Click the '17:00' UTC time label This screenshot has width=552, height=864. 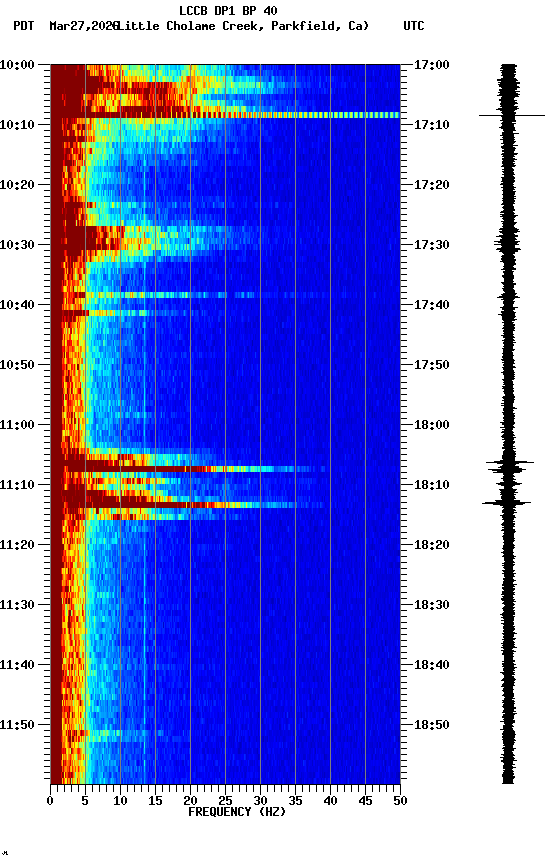pos(432,65)
